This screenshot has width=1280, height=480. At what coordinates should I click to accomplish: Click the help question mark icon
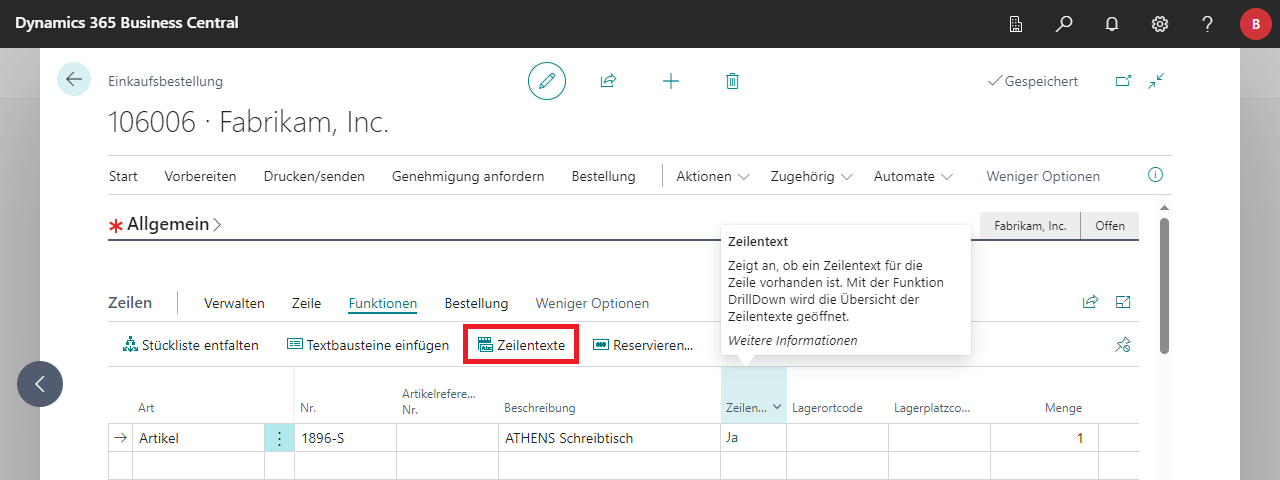point(1208,23)
